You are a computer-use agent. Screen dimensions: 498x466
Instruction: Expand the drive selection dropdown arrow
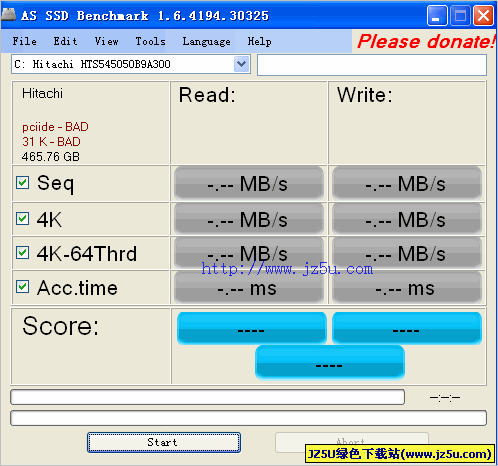[242, 64]
